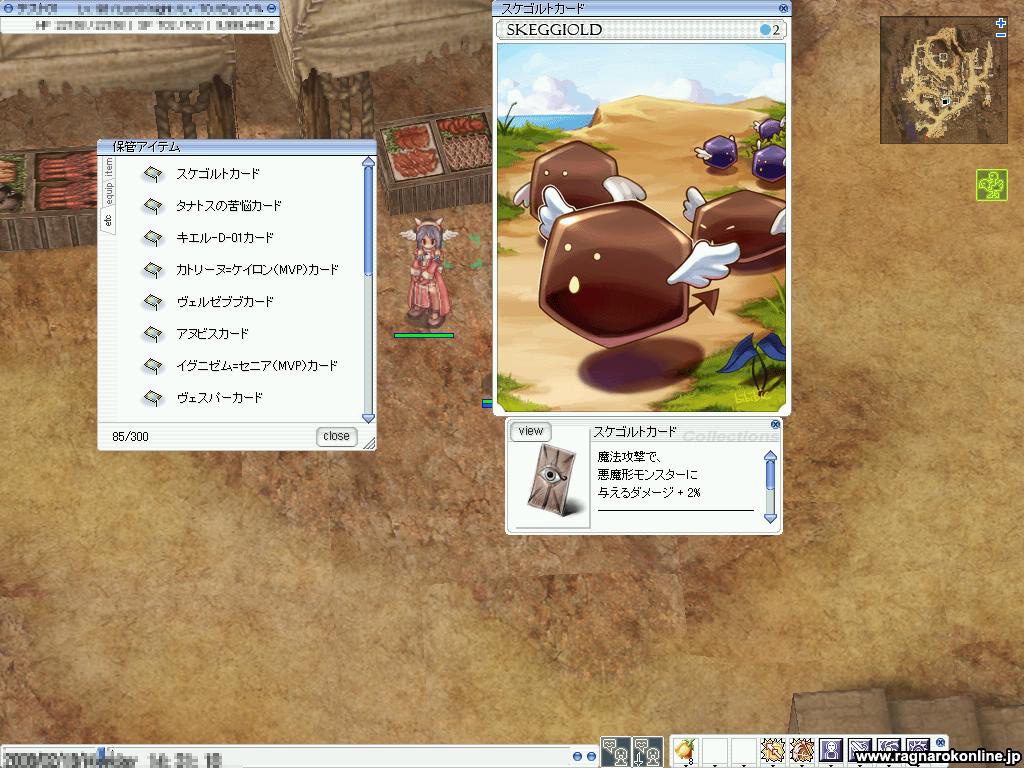
Task: Close the スケゴルトカード description window
Action: [x=775, y=424]
